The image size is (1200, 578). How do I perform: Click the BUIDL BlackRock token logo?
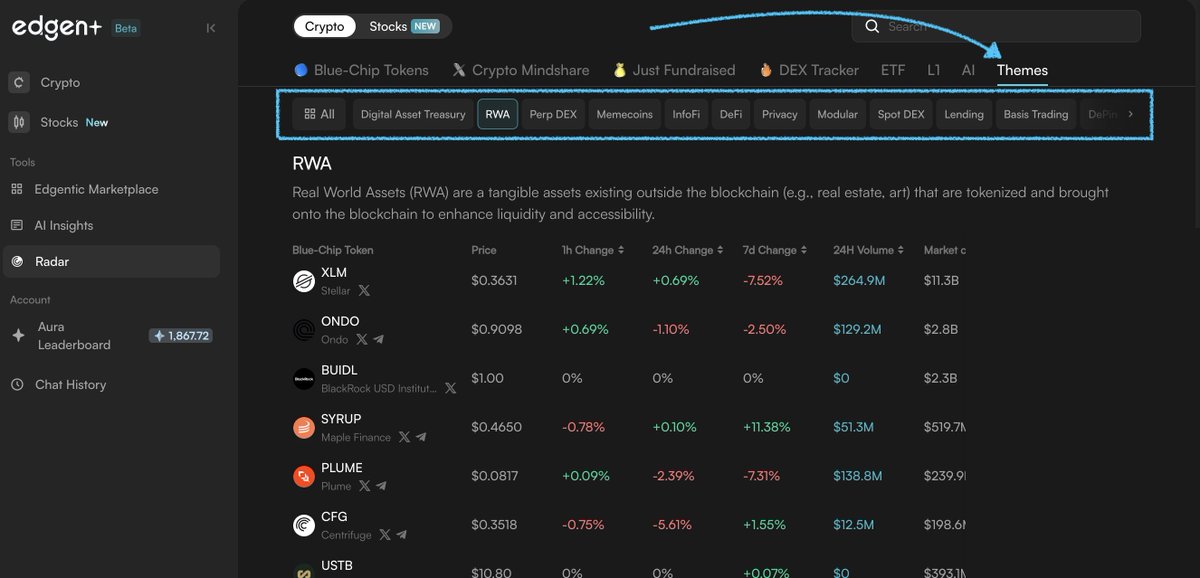pos(304,379)
